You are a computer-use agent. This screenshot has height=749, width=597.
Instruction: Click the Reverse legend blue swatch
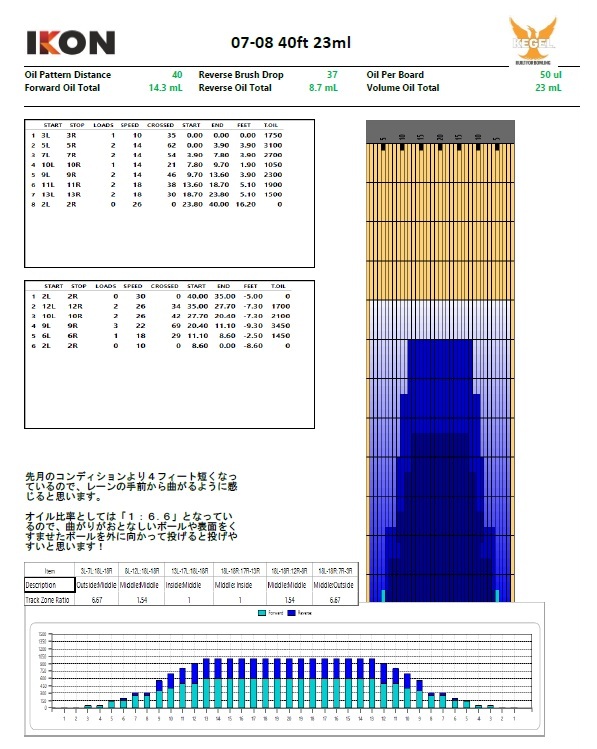291,613
